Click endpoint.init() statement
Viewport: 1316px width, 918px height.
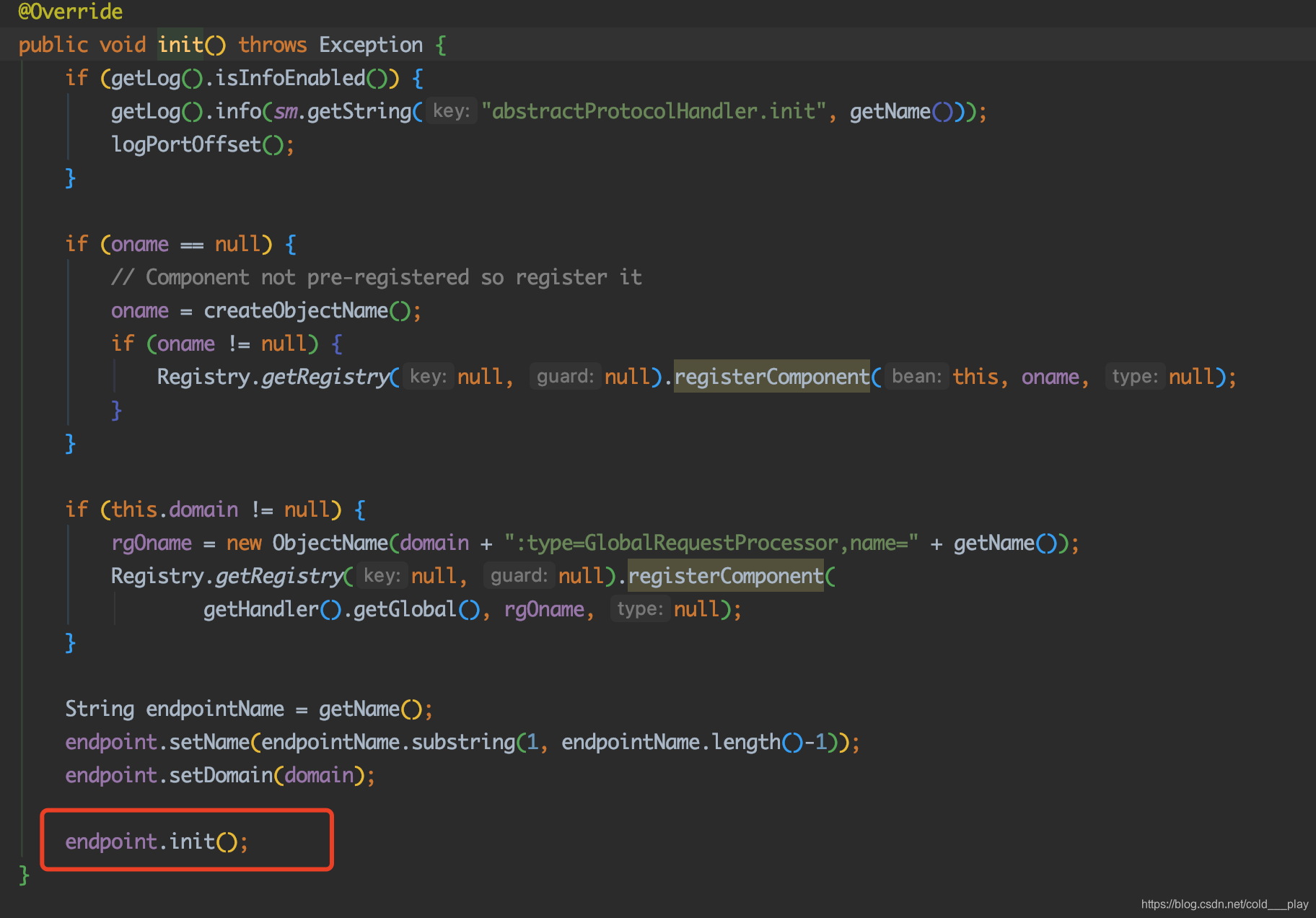(x=157, y=841)
